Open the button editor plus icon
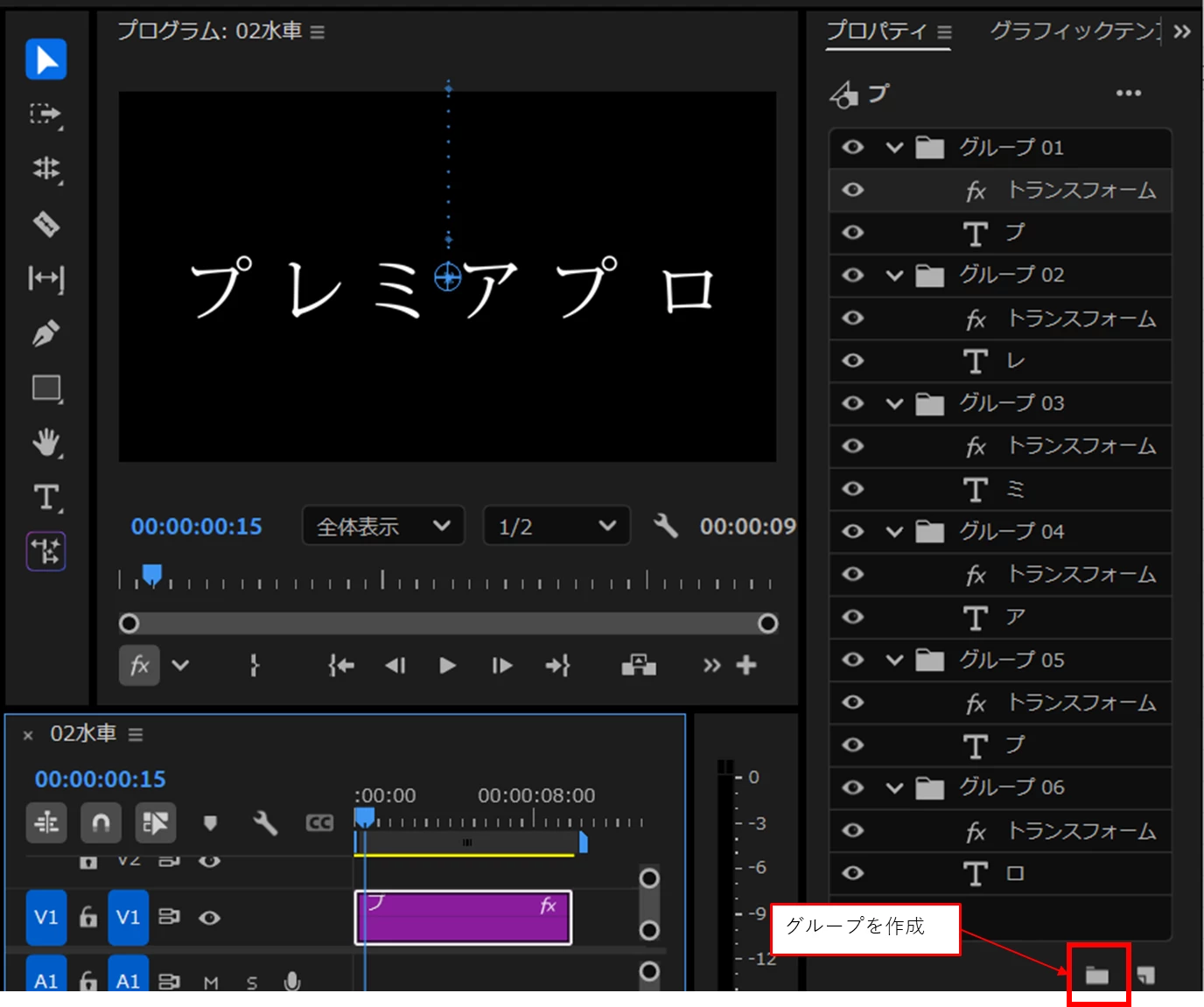The width and height of the screenshot is (1204, 1007). [746, 666]
